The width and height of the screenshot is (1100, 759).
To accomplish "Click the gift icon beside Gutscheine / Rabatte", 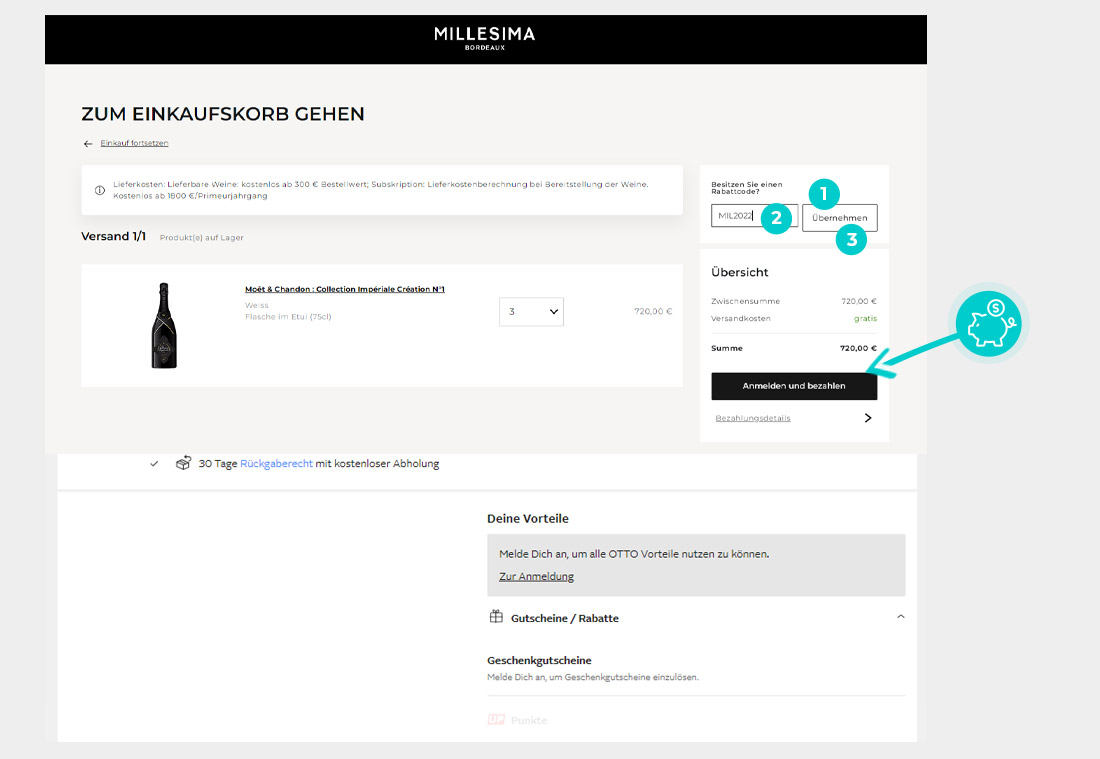I will [x=496, y=617].
